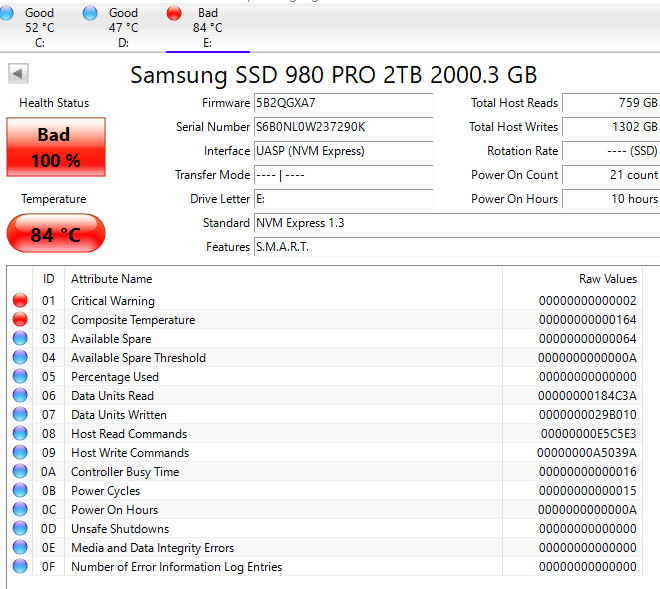Click the Raw Values column header

[x=572, y=279]
